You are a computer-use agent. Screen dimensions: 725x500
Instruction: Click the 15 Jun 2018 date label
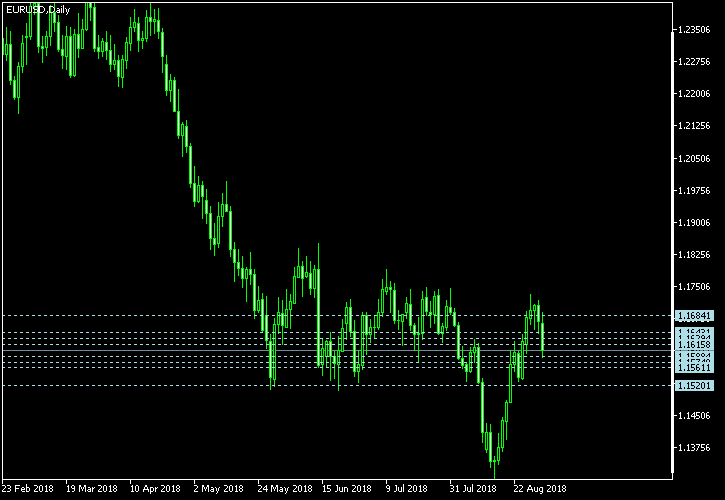point(347,488)
